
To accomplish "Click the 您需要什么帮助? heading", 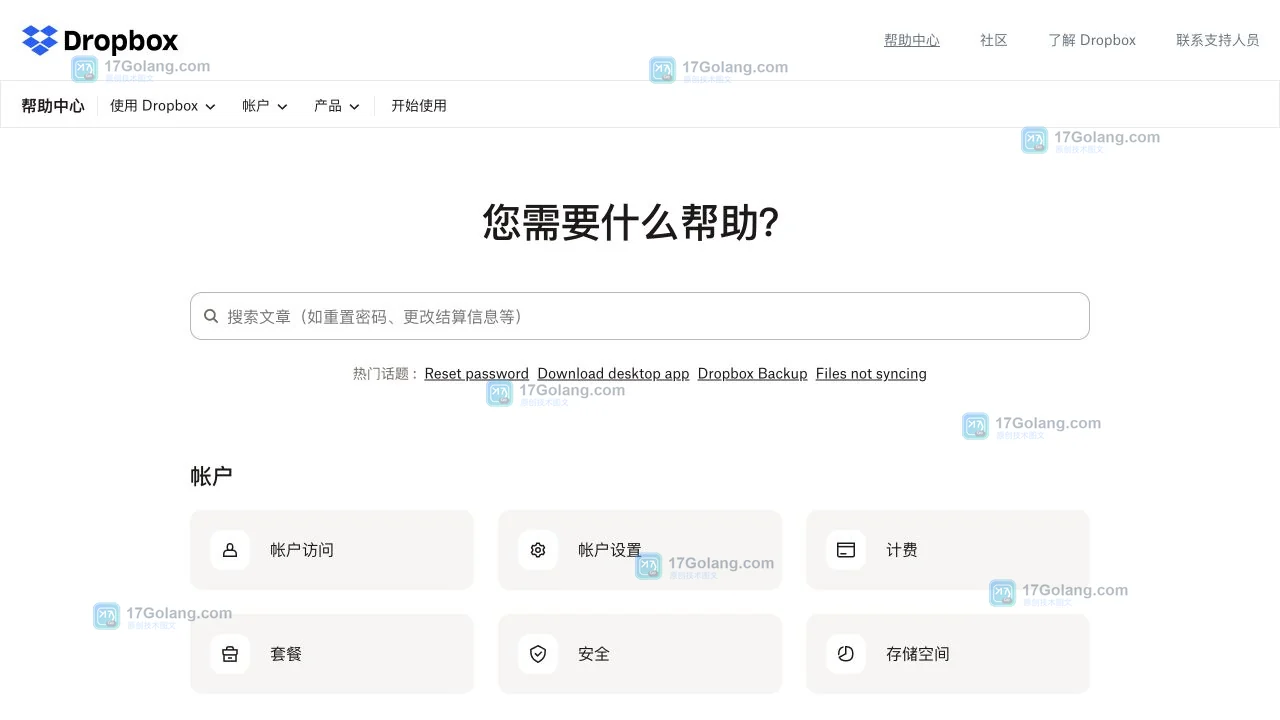I will tap(631, 222).
